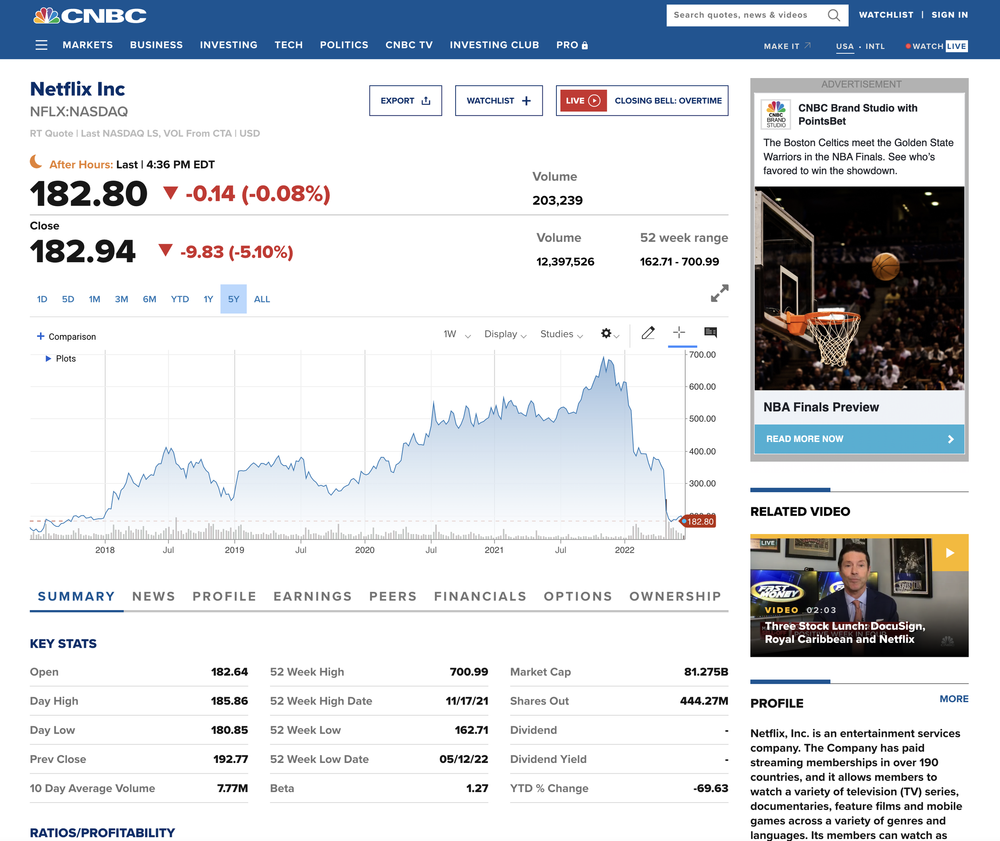The width and height of the screenshot is (1000, 841).
Task: Select the 5Y chart range
Action: click(233, 299)
